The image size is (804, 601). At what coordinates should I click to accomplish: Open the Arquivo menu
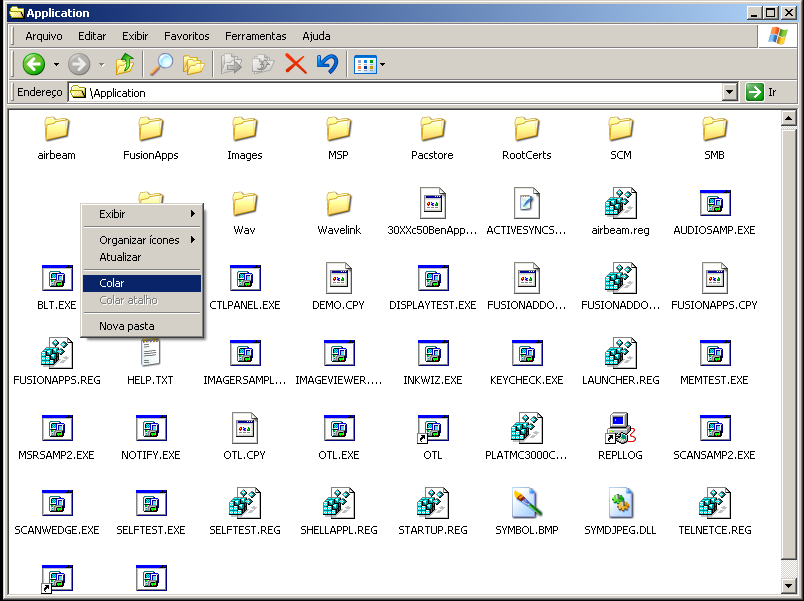click(44, 36)
